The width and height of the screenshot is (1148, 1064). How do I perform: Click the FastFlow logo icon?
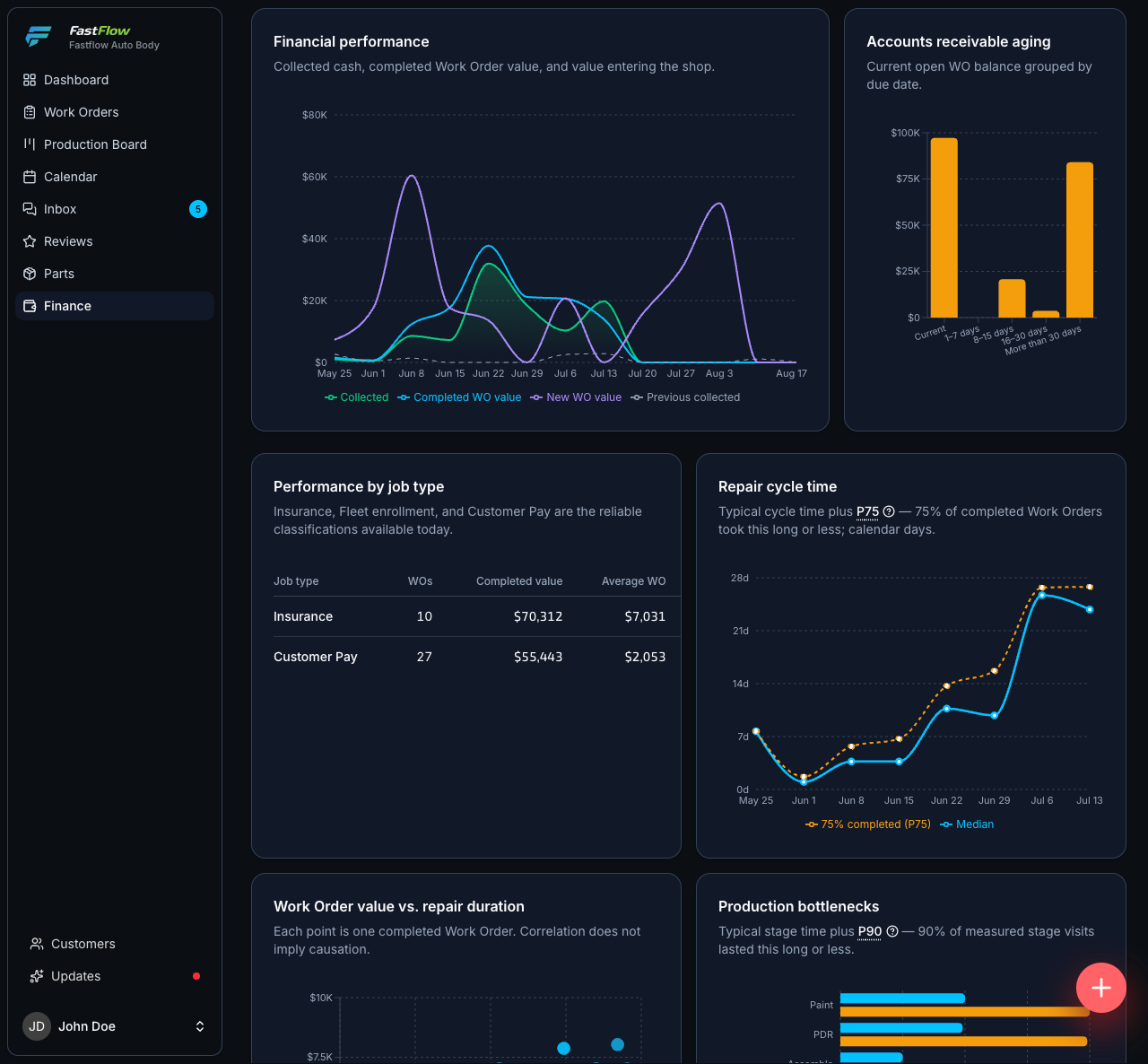[x=39, y=37]
